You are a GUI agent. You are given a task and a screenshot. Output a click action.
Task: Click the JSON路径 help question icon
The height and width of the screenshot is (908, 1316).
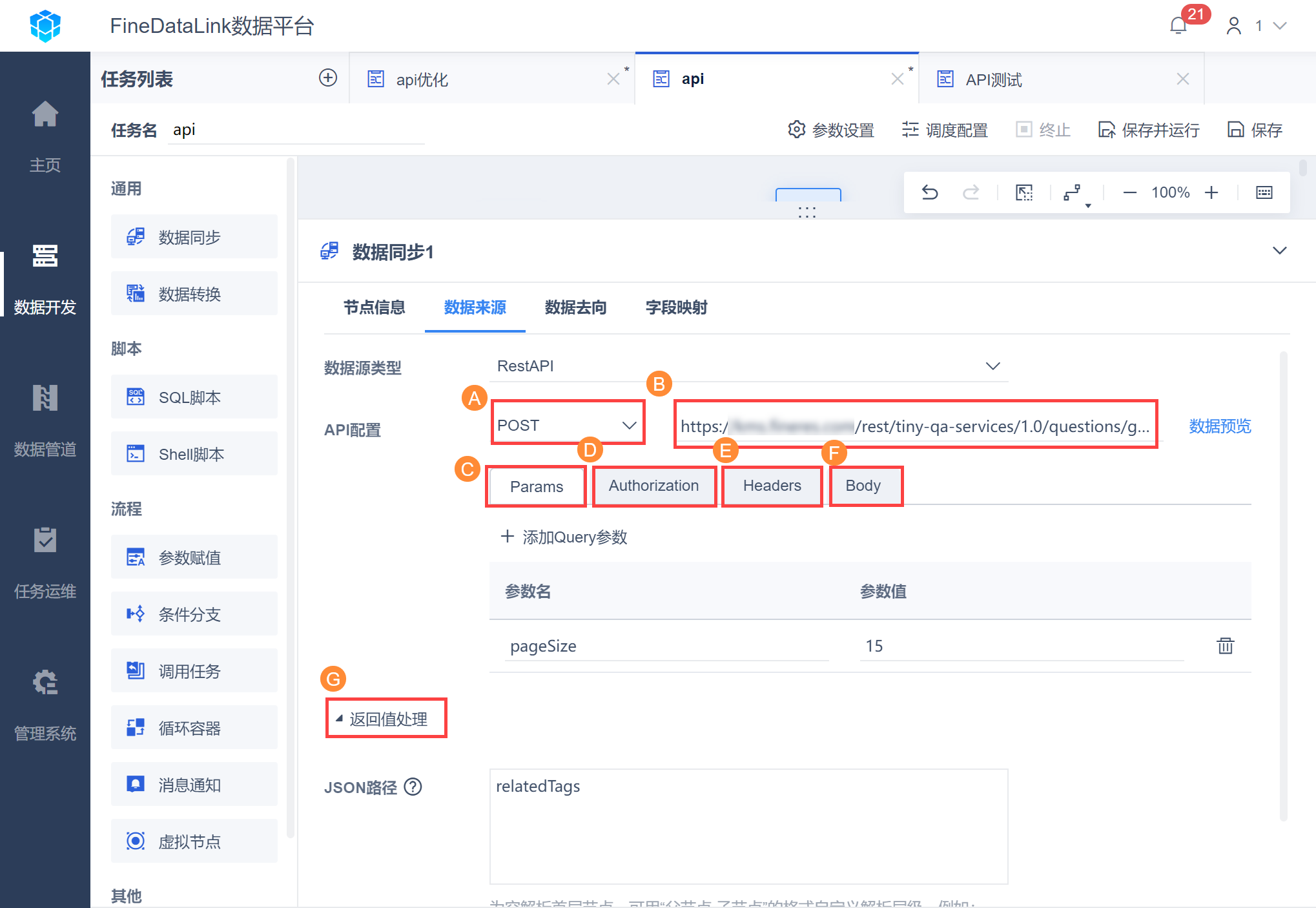click(413, 787)
